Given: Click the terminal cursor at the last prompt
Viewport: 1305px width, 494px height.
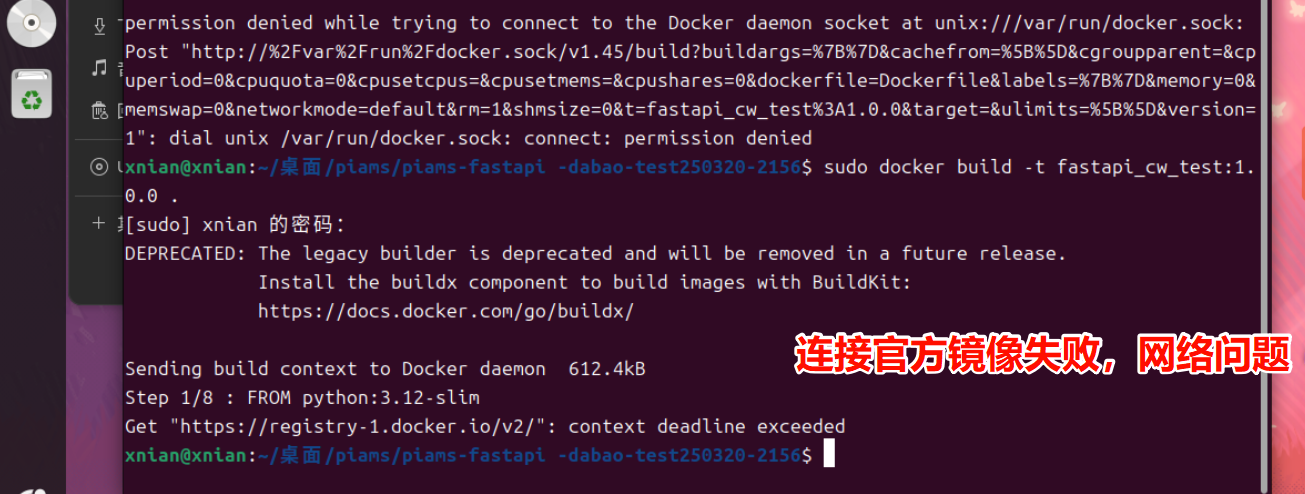Looking at the screenshot, I should click(x=828, y=456).
